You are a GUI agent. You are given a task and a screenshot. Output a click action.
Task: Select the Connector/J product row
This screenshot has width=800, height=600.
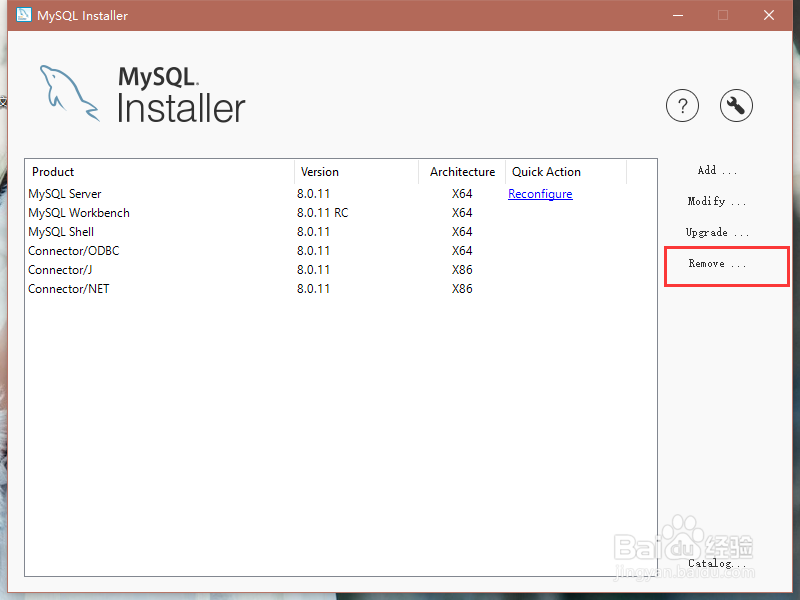(60, 269)
